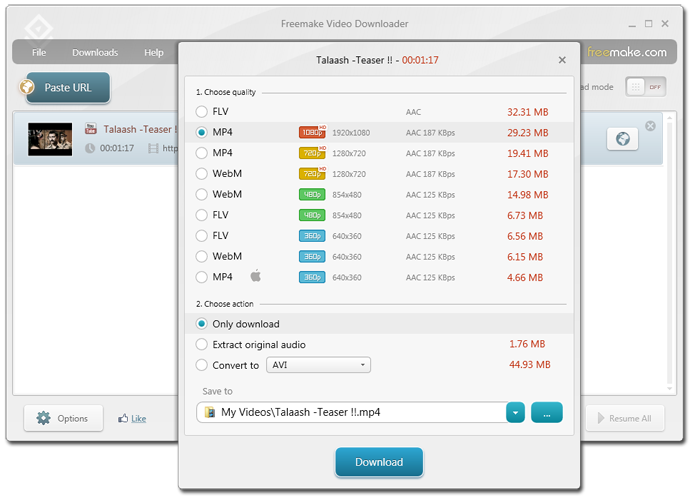700x500 pixels.
Task: Click the 1080p HD quality badge
Action: [x=312, y=132]
